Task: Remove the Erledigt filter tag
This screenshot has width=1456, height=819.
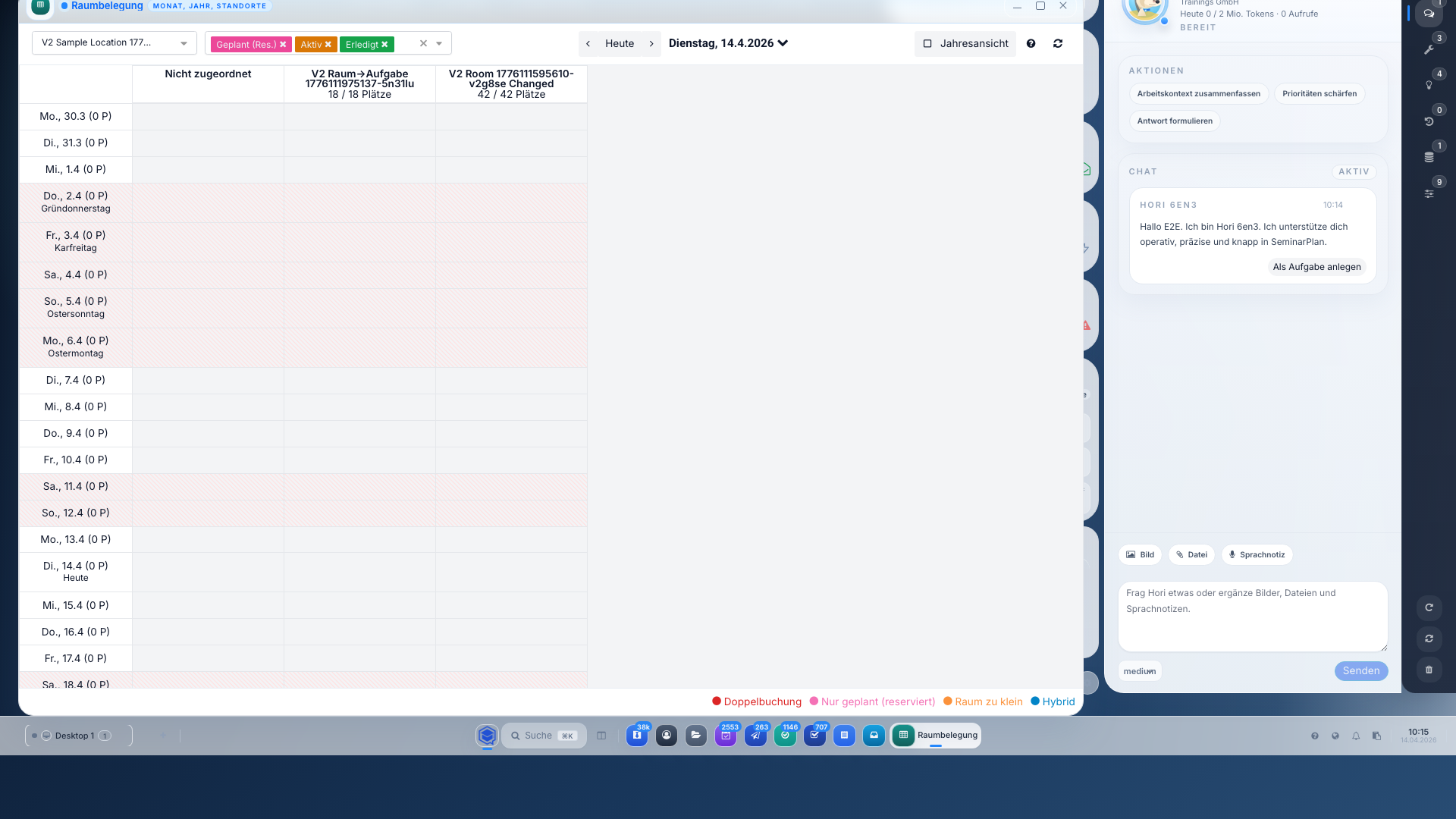Action: pyautogui.click(x=384, y=45)
